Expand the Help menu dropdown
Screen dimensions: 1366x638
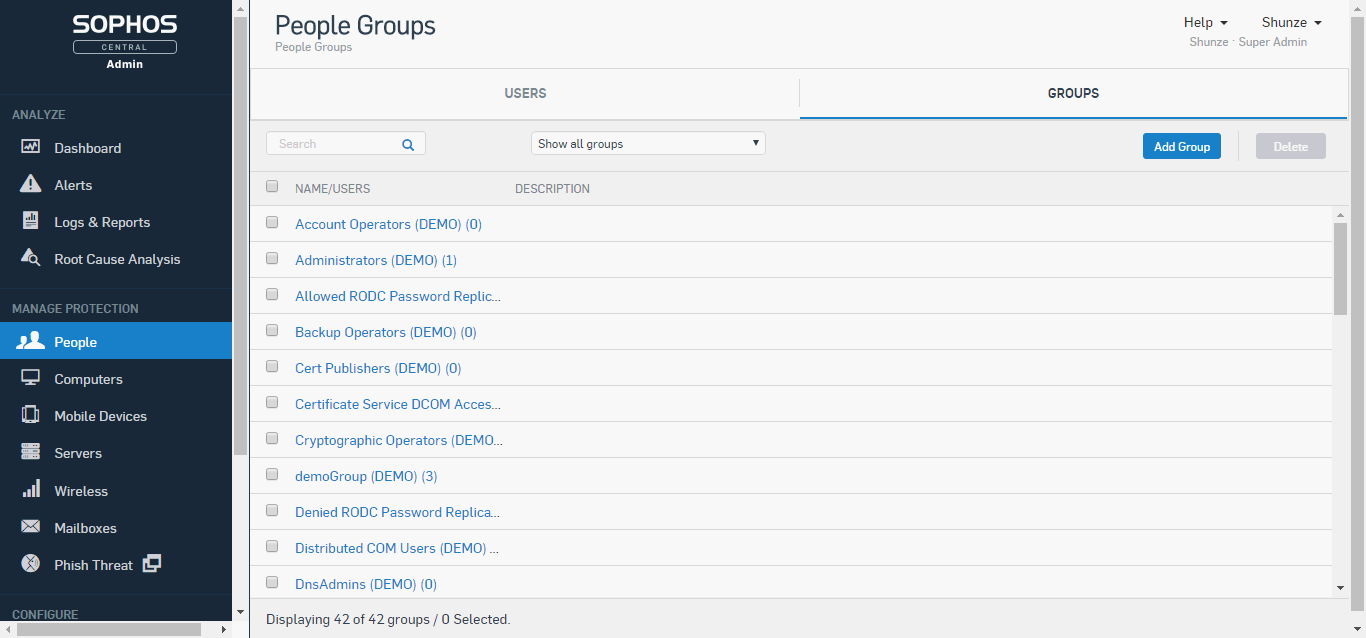[1205, 22]
